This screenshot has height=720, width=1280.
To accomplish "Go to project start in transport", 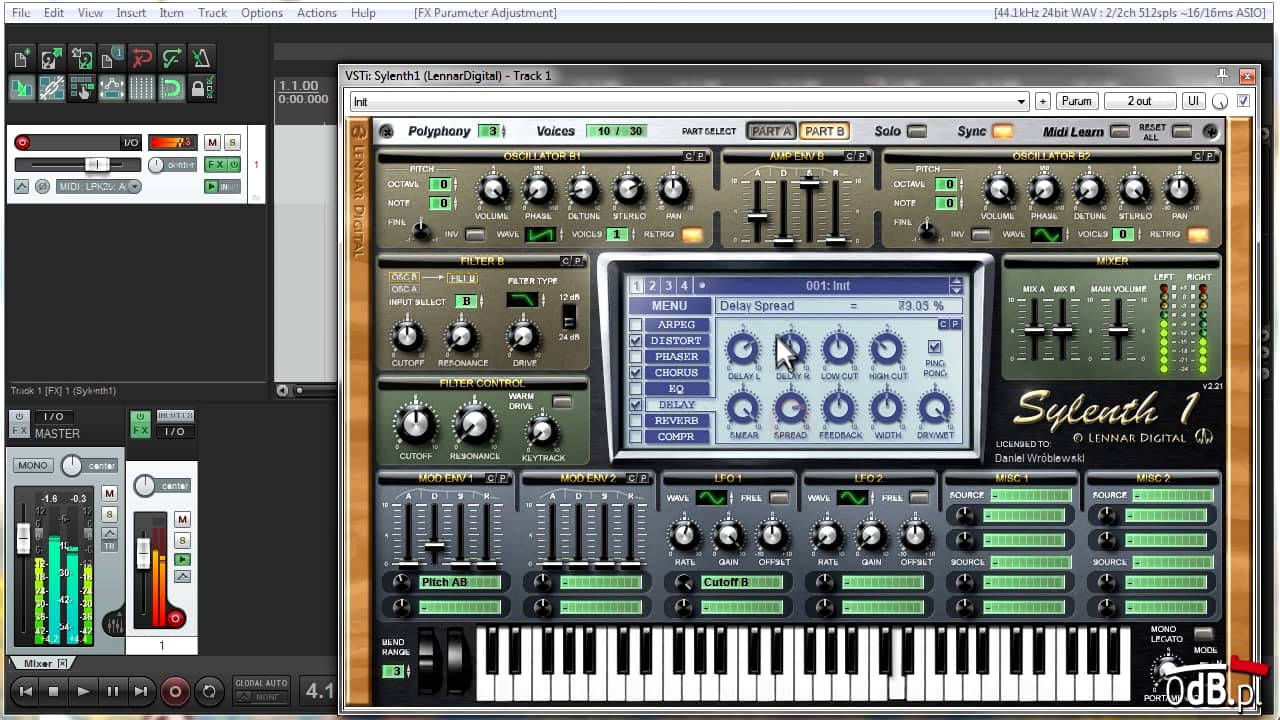I will (26, 691).
